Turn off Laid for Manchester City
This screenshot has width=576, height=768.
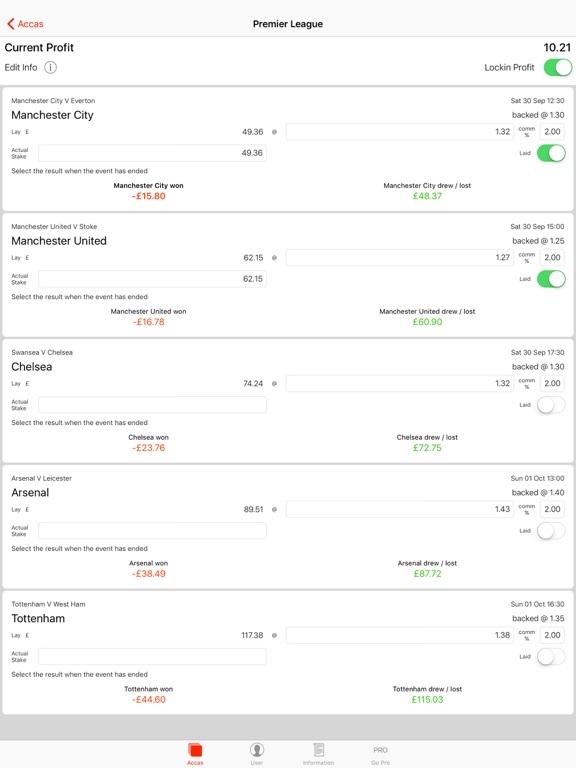click(x=551, y=153)
